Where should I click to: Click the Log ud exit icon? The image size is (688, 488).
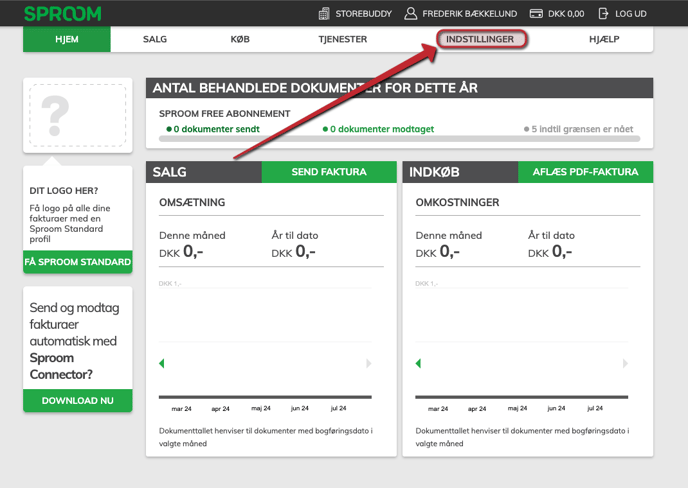(603, 14)
